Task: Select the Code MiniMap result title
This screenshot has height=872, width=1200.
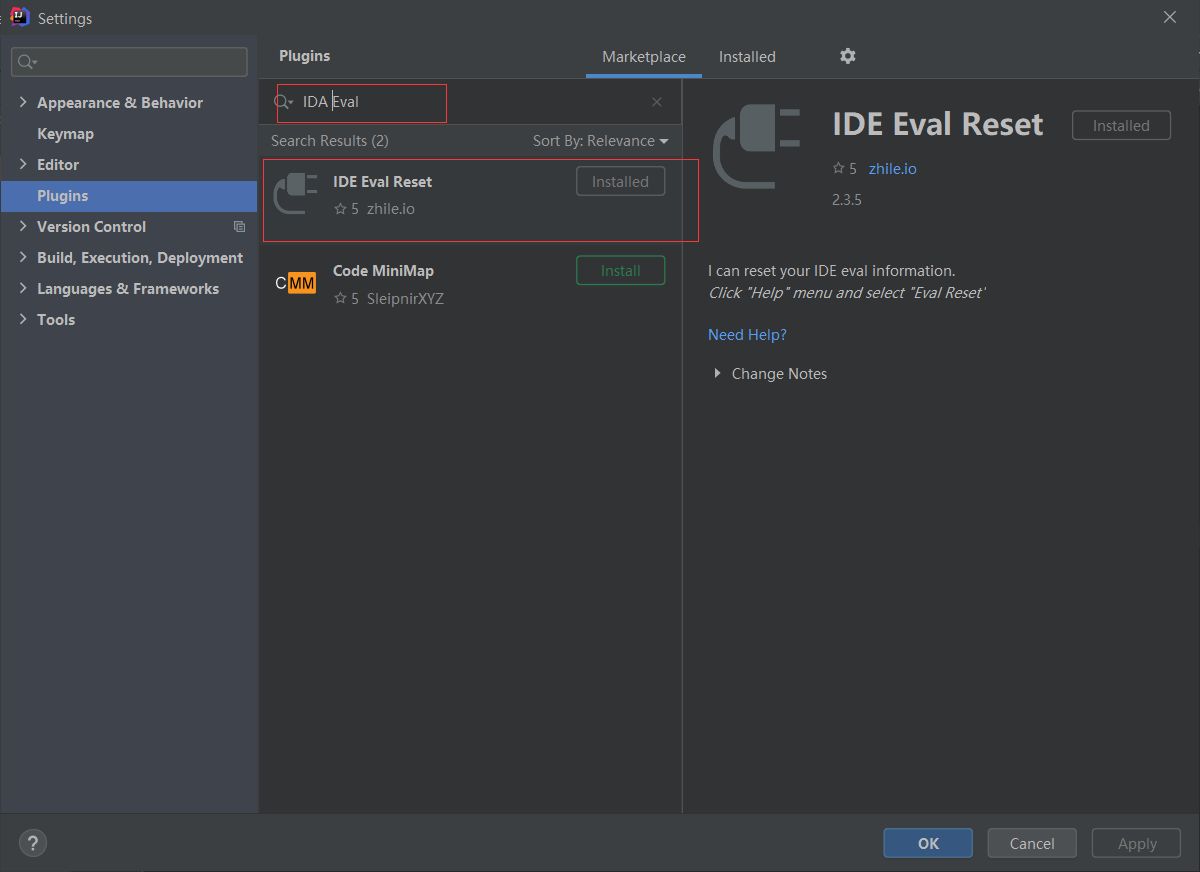Action: click(x=383, y=271)
